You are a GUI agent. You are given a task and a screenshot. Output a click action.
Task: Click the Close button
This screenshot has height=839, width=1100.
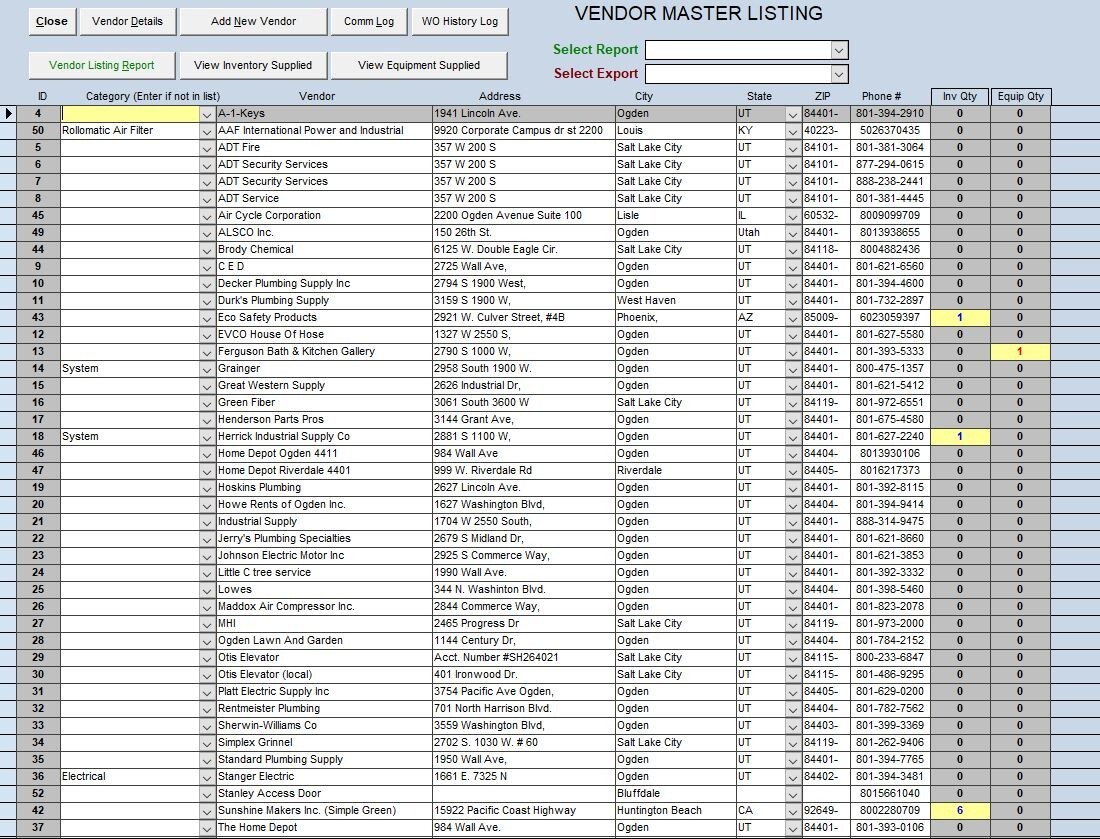(51, 20)
